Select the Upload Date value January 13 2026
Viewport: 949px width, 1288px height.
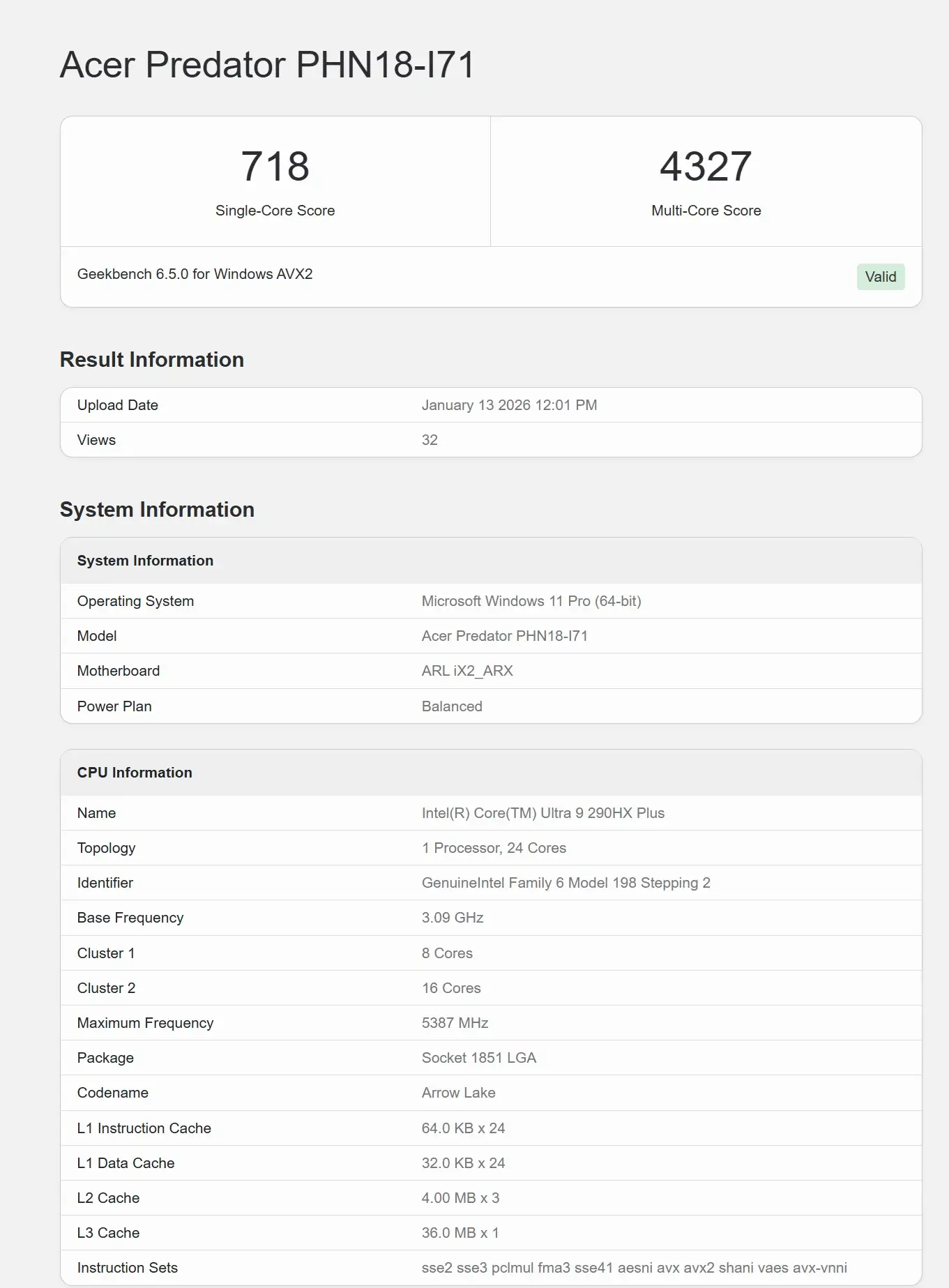coord(509,405)
